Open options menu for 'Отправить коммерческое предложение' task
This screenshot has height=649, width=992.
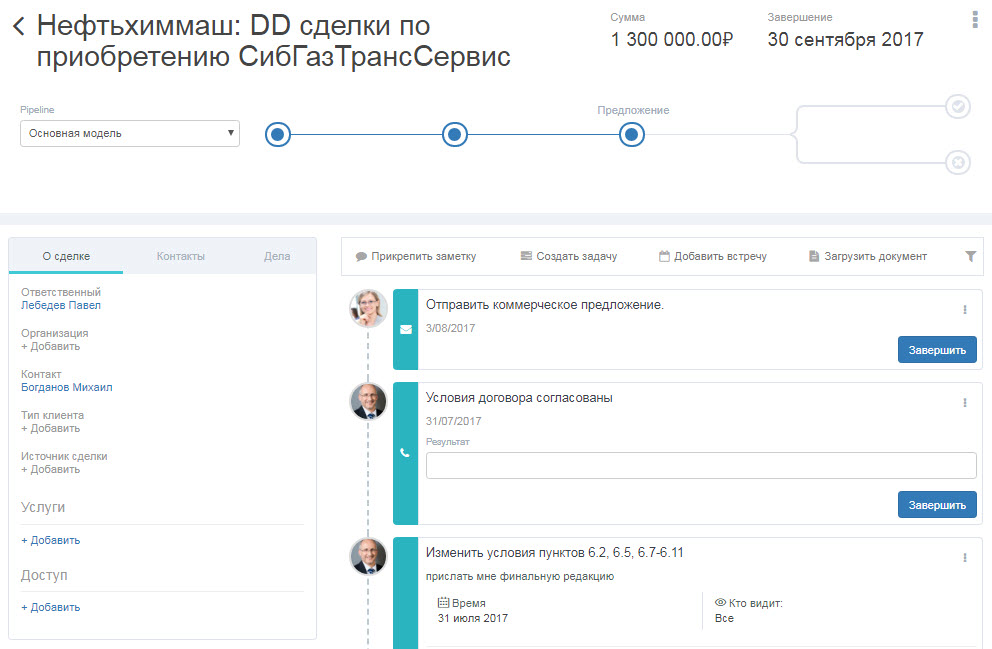[965, 310]
